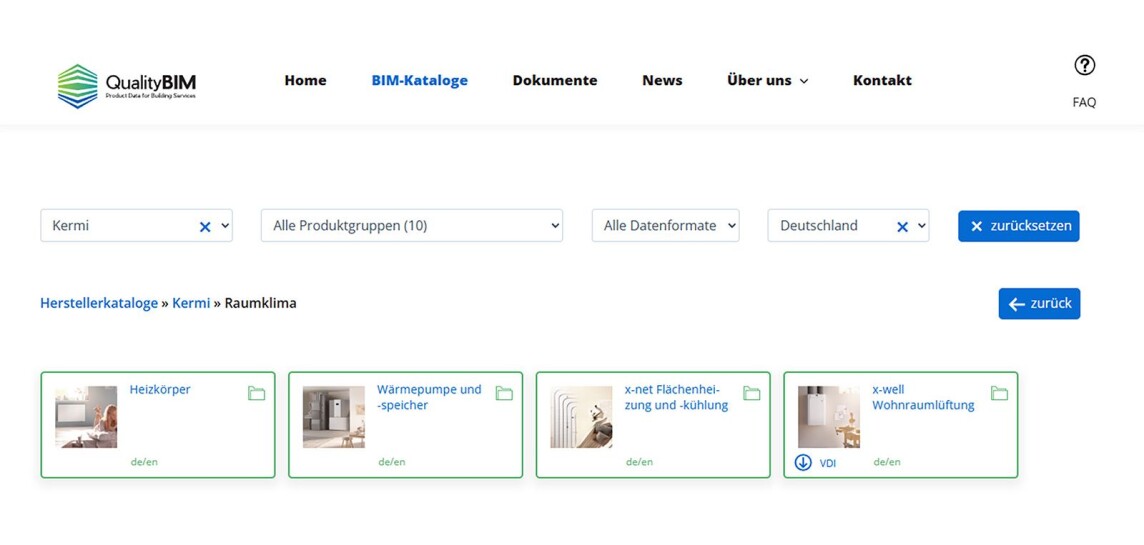Click folder icon on x-net Flächenheizung card
1144x545 pixels.
(x=751, y=393)
